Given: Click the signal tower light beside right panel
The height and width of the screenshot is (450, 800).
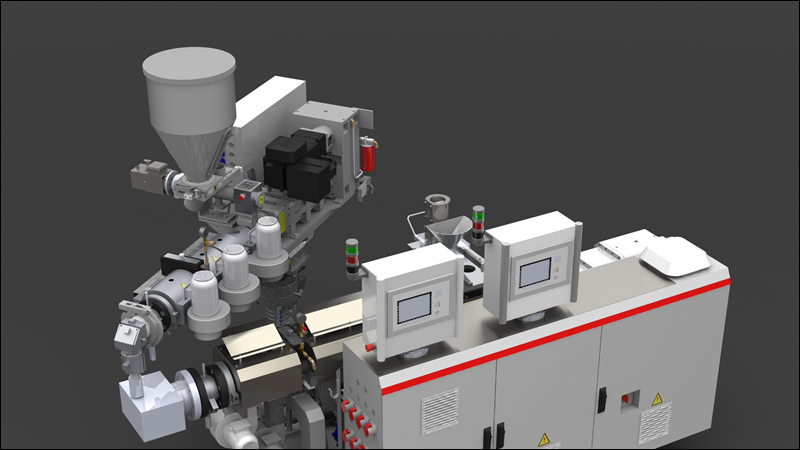Looking at the screenshot, I should [x=478, y=222].
